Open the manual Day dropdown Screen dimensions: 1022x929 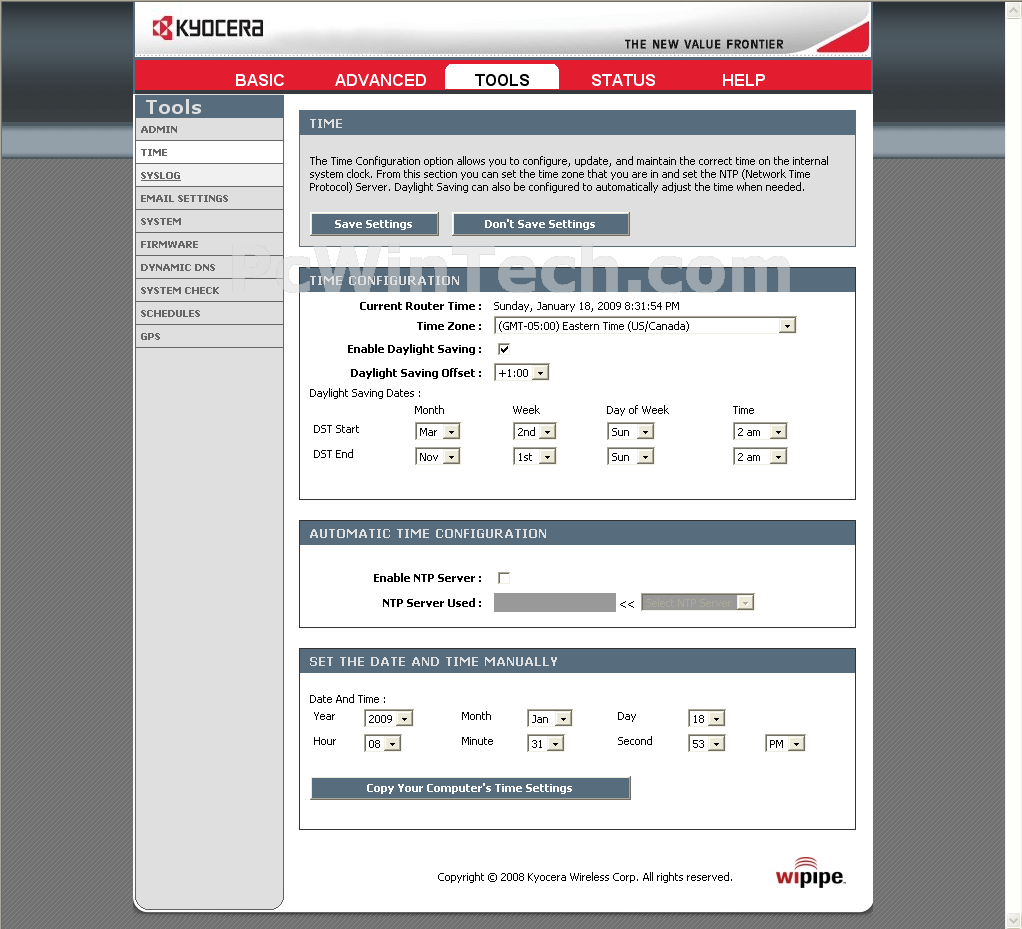tap(707, 718)
